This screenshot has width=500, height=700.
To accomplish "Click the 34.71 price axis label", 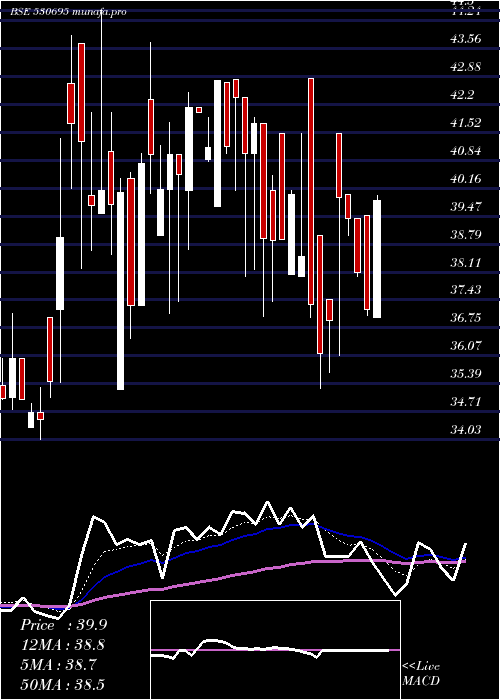I will [x=466, y=402].
